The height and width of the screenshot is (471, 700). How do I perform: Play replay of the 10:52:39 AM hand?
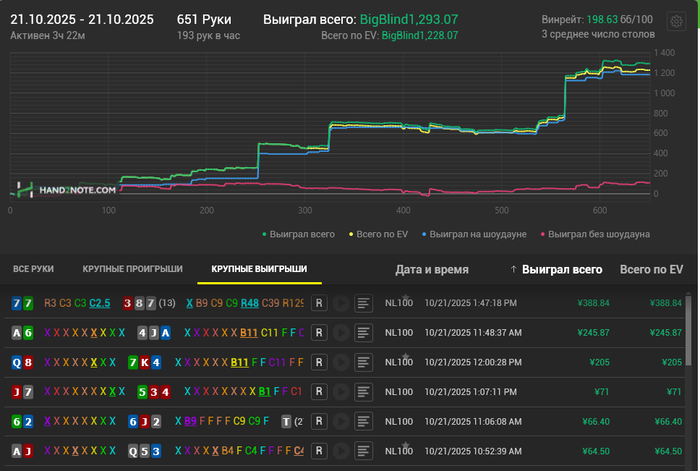[341, 451]
